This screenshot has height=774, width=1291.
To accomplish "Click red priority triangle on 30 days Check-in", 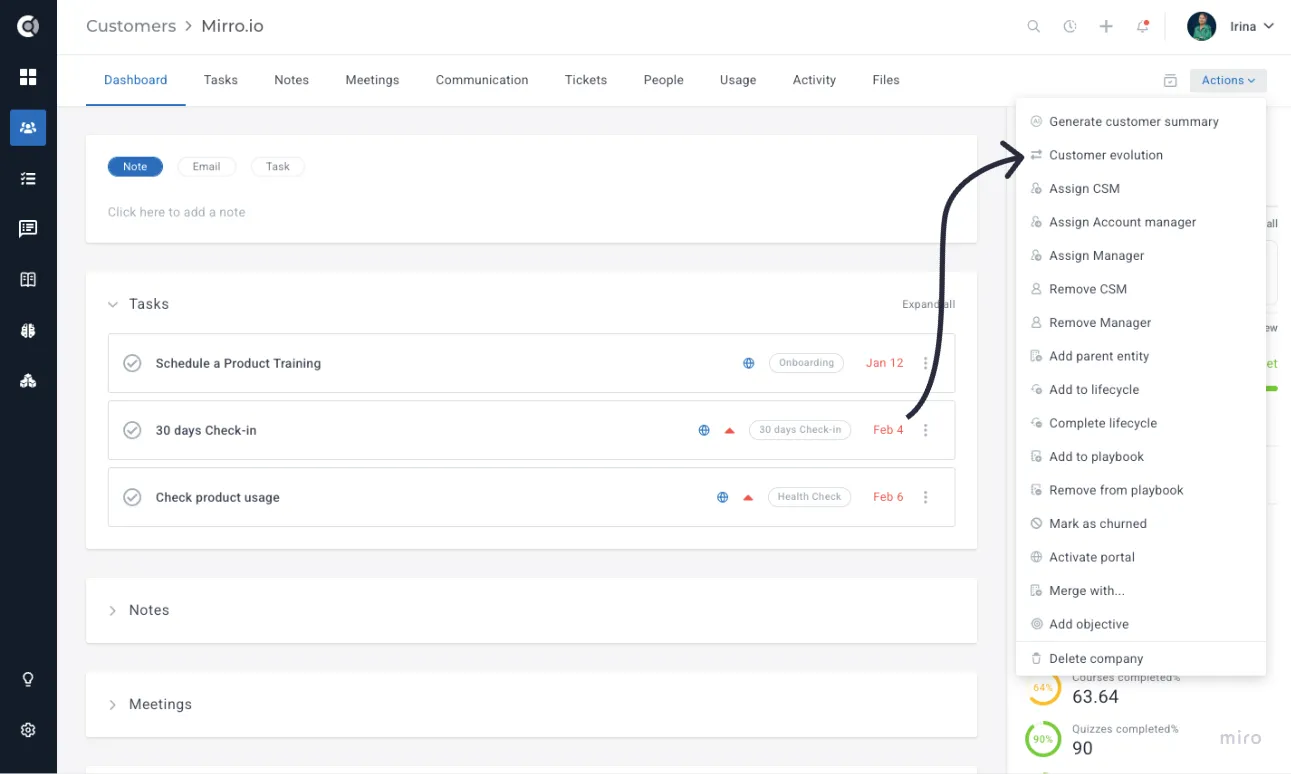I will [x=730, y=431].
